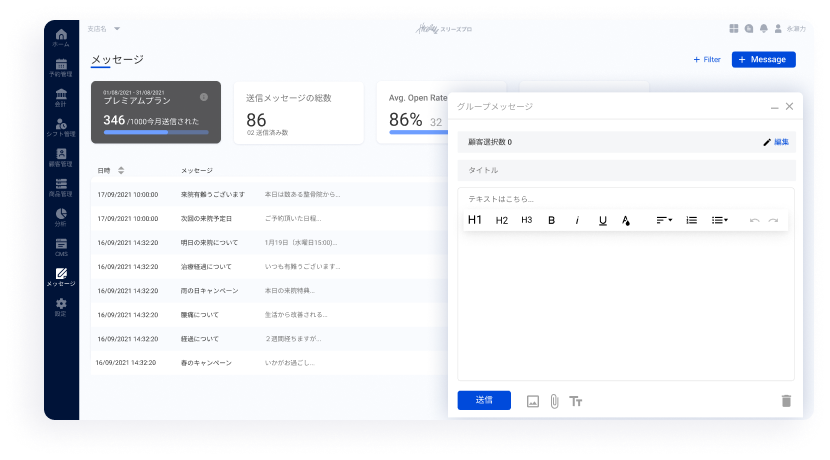This screenshot has width=830, height=460.
Task: Close the group message dialog
Action: (x=789, y=106)
